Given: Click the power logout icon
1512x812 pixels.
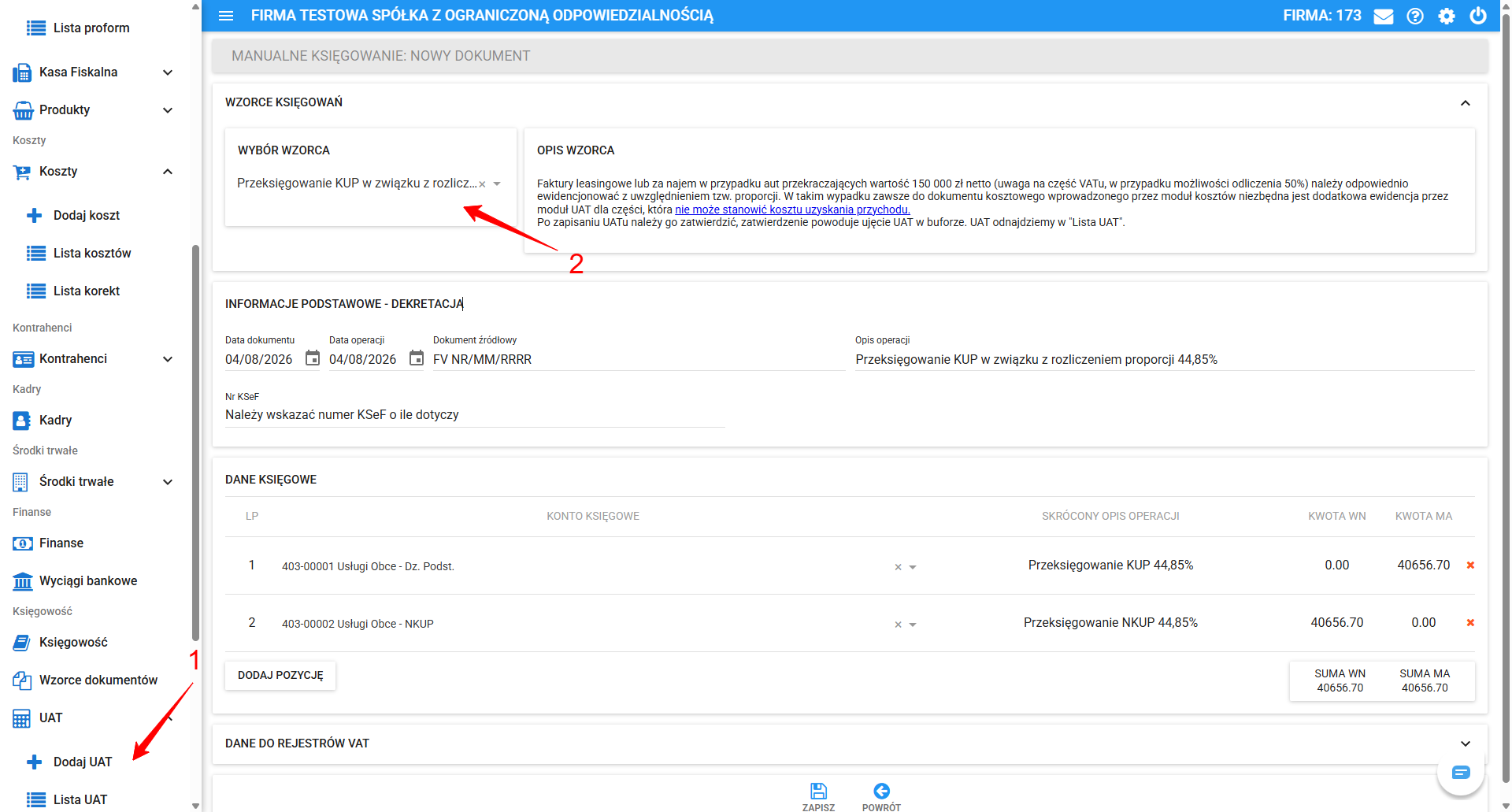Looking at the screenshot, I should tap(1478, 16).
